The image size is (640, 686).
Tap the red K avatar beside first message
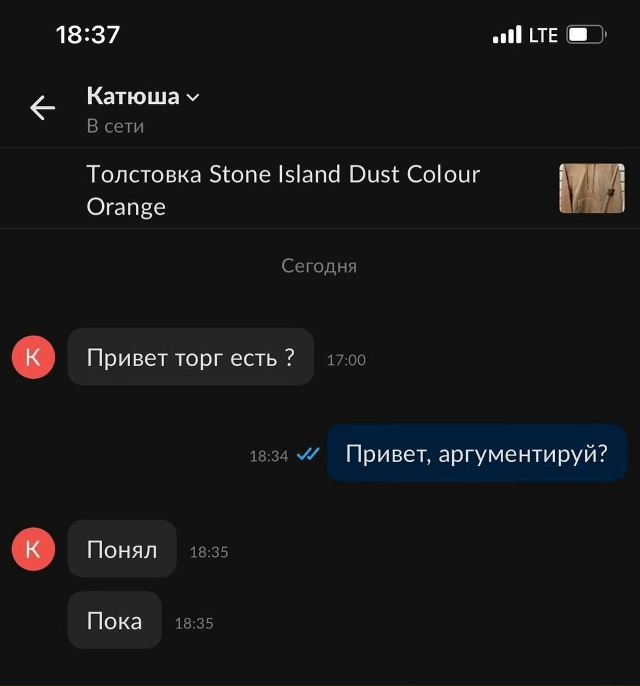(x=33, y=357)
